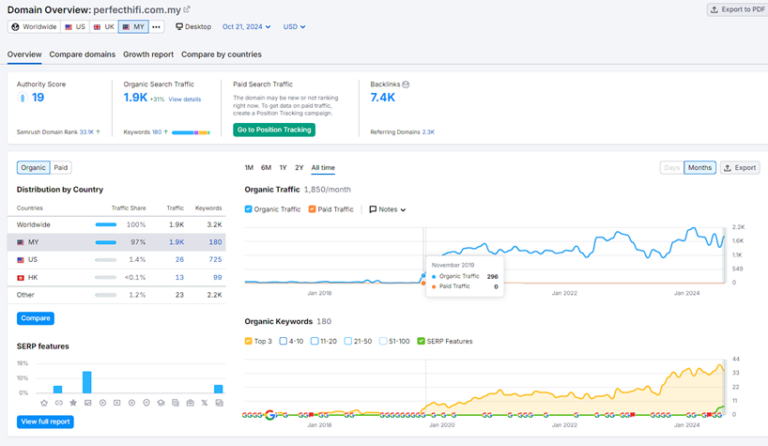Viewport: 768px width, 446px height.
Task: Open the Oct 21, 2024 date dropdown
Action: pos(246,27)
